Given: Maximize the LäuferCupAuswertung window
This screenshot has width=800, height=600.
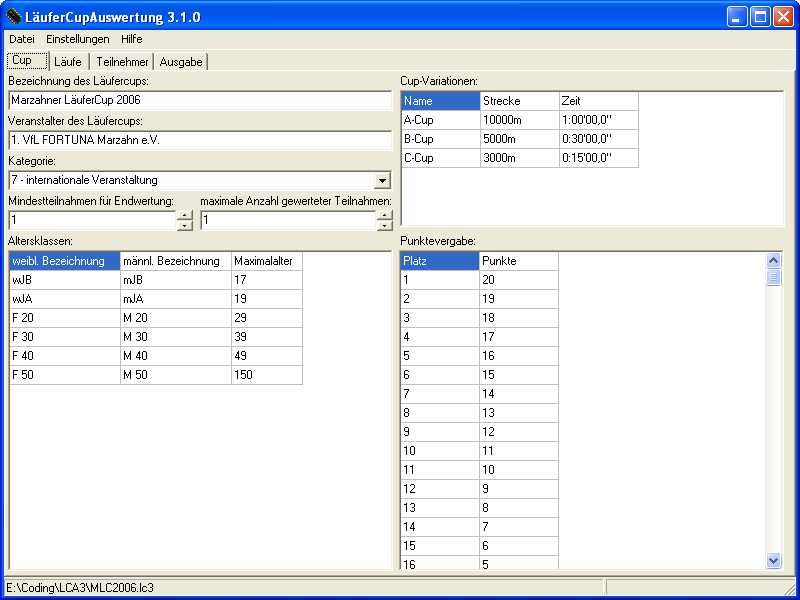Looking at the screenshot, I should click(x=760, y=17).
